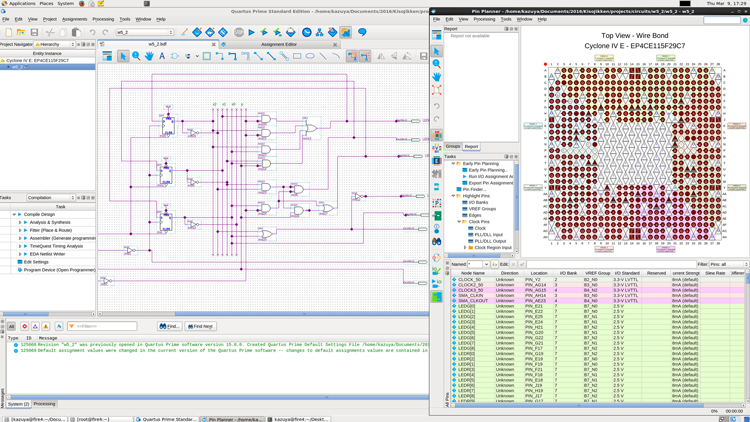Click Pin Finder... task link
This screenshot has width=750, height=422.
[x=474, y=189]
